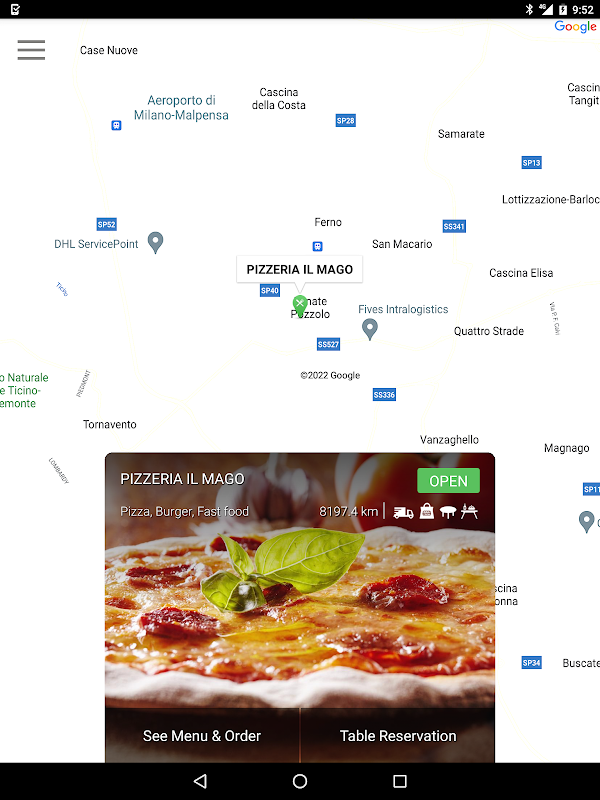Select the DHL ServicePoint map pin

pyautogui.click(x=156, y=242)
